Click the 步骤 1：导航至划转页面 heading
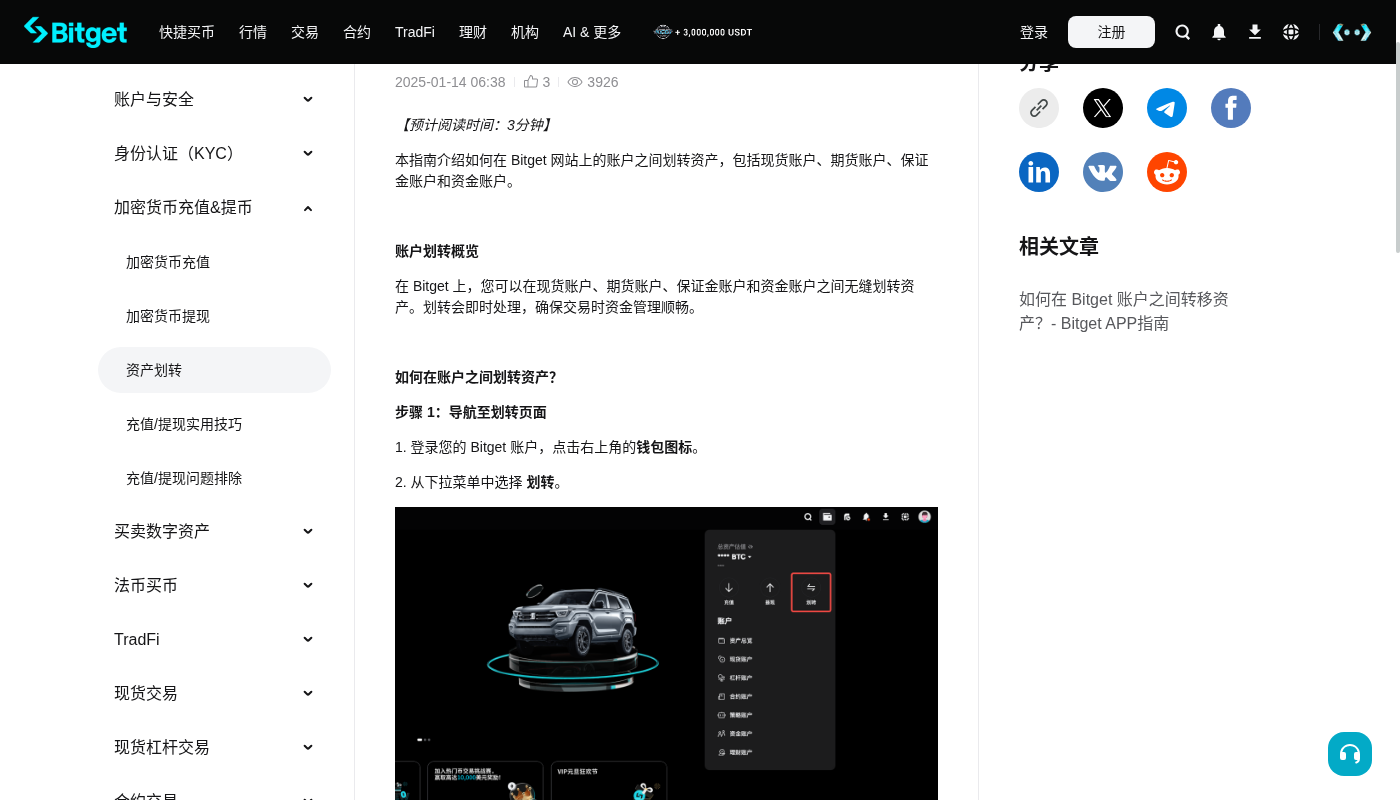The image size is (1400, 800). (x=471, y=412)
